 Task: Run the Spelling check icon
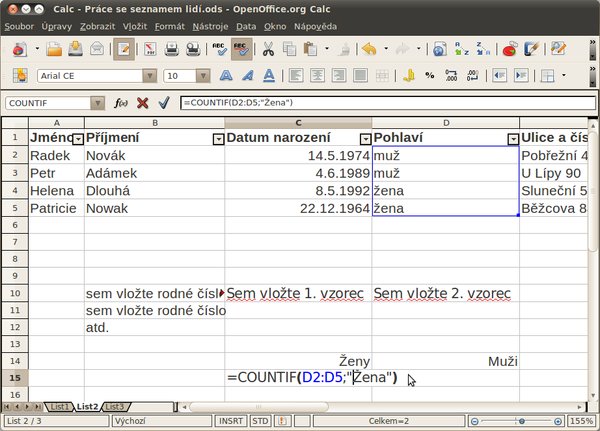click(x=219, y=49)
